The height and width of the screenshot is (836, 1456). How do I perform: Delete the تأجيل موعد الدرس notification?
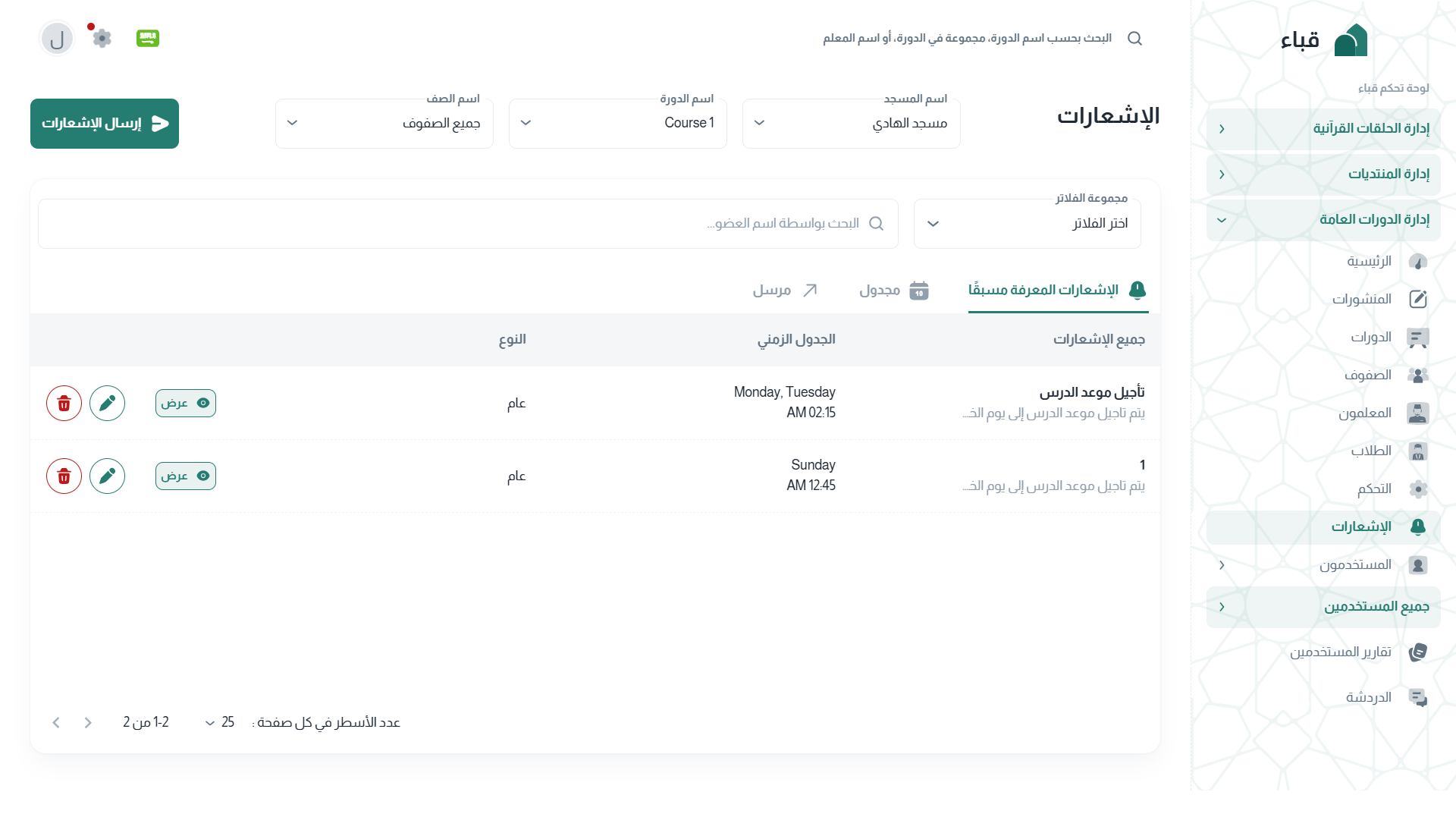coord(64,403)
